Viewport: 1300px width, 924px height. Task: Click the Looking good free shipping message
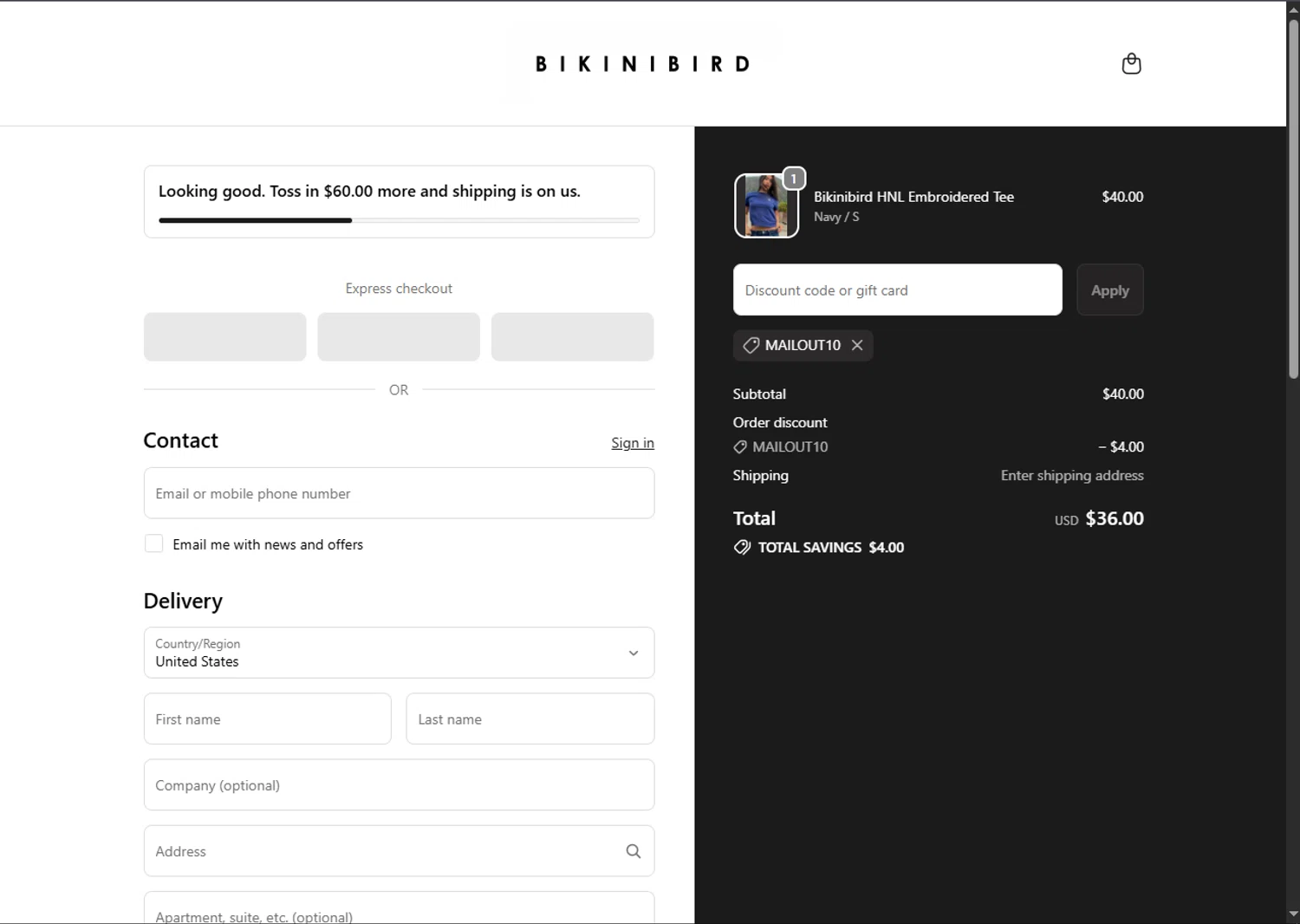[x=369, y=191]
